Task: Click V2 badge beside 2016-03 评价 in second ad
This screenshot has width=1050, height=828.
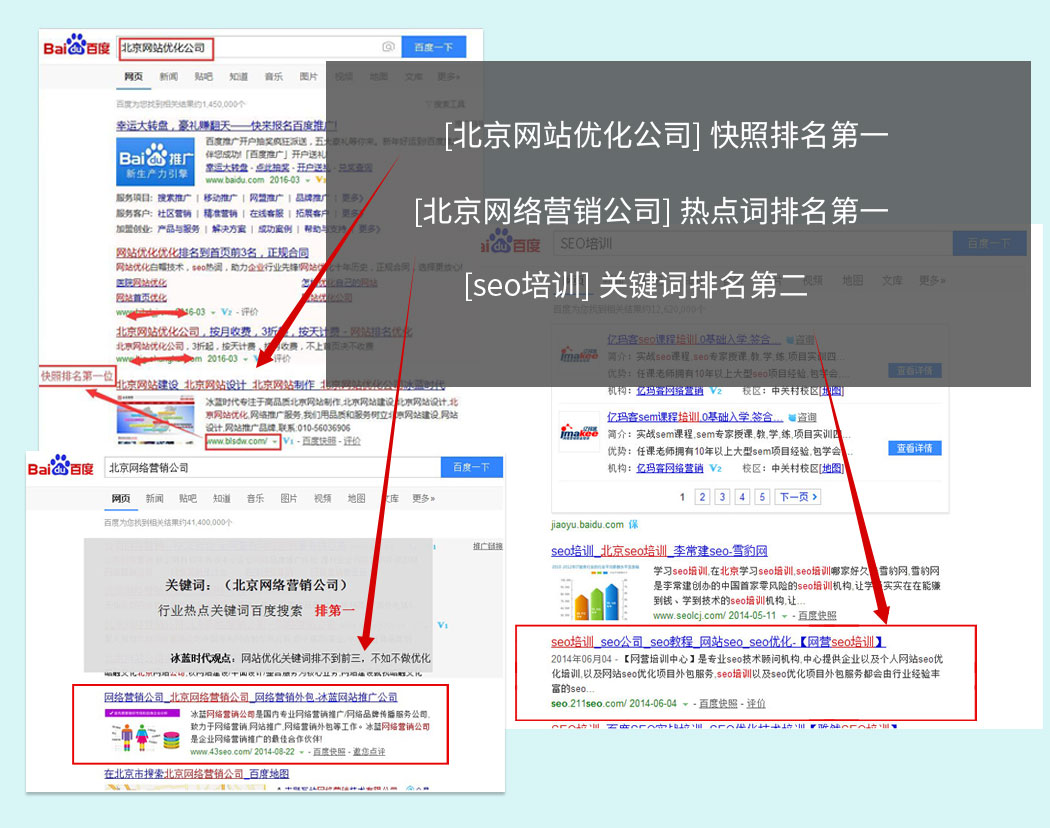Action: 227,312
